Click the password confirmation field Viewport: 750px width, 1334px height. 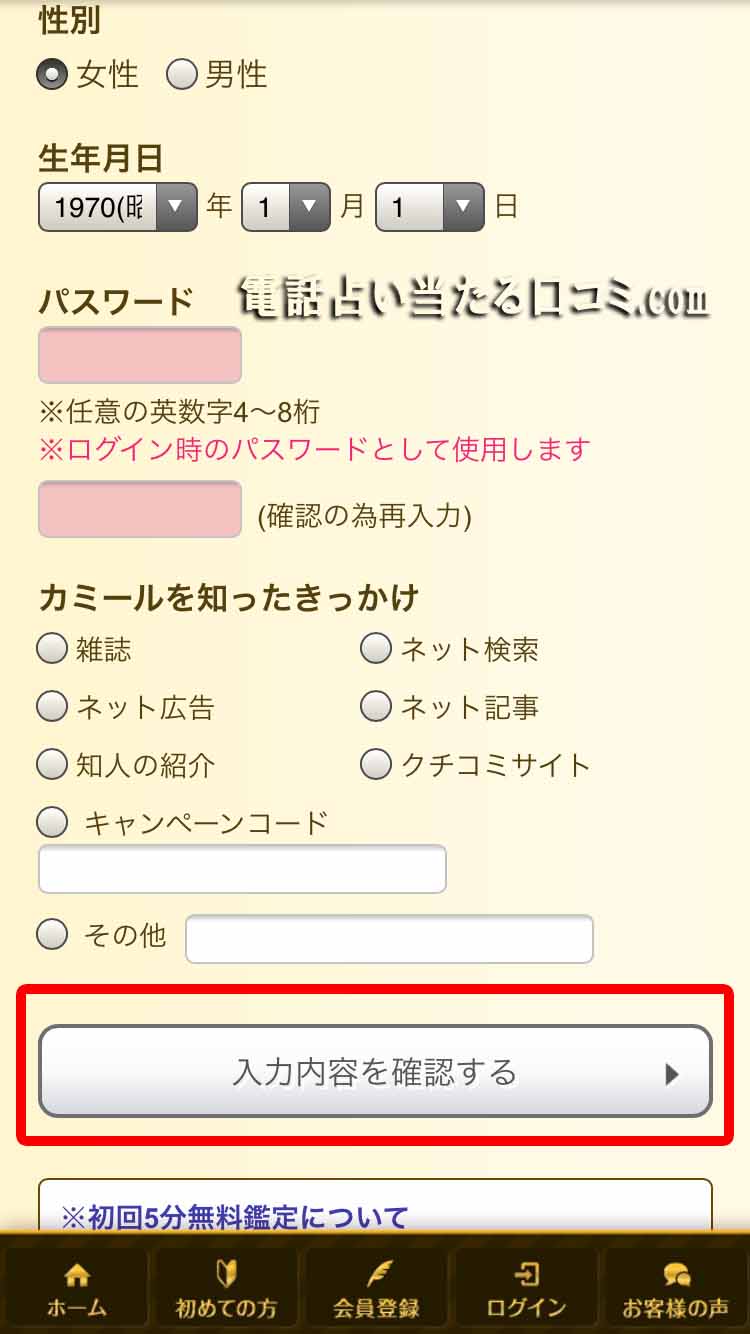coord(140,509)
